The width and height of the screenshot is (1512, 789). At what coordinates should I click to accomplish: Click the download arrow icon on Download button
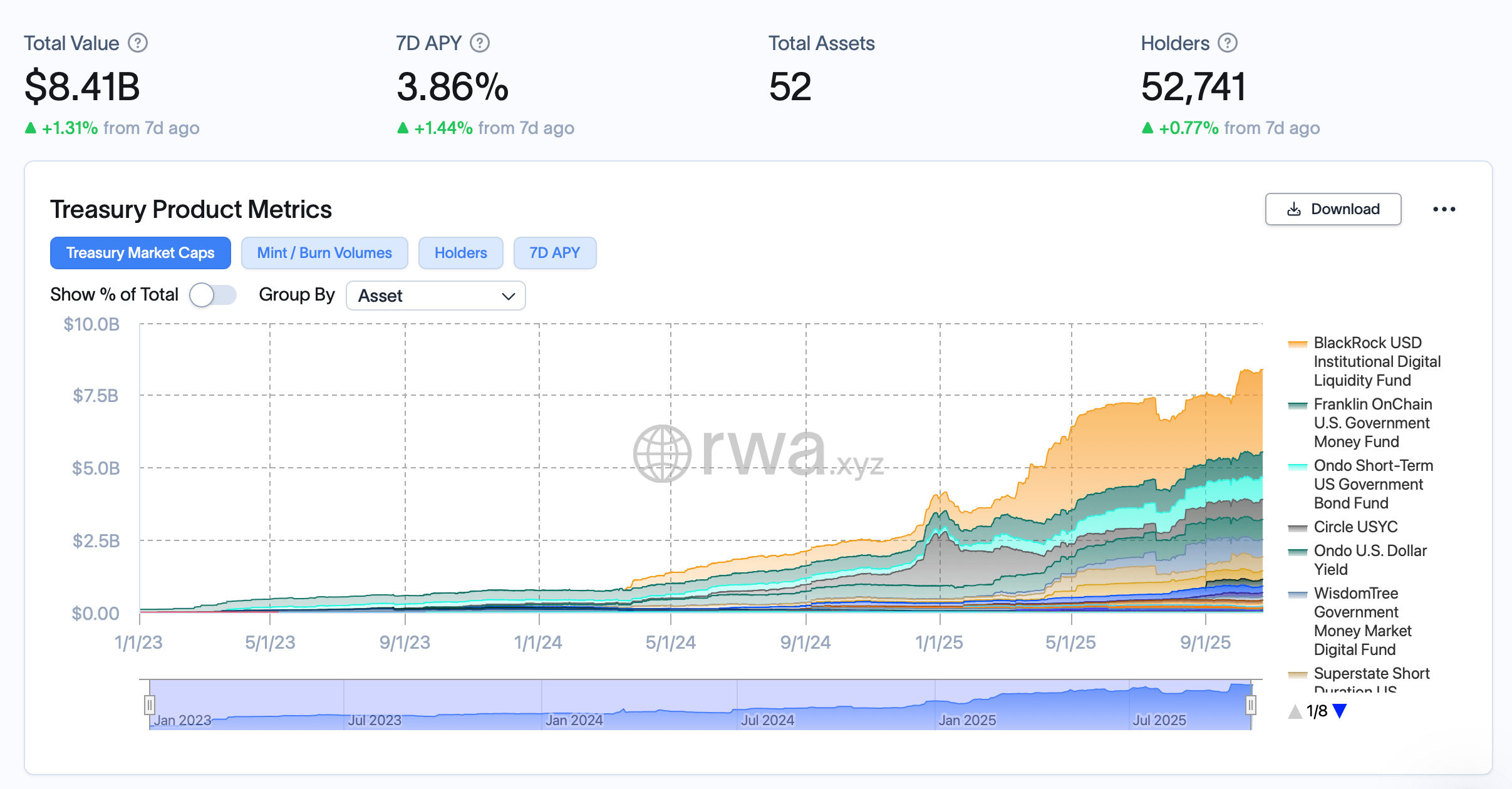pyautogui.click(x=1294, y=209)
